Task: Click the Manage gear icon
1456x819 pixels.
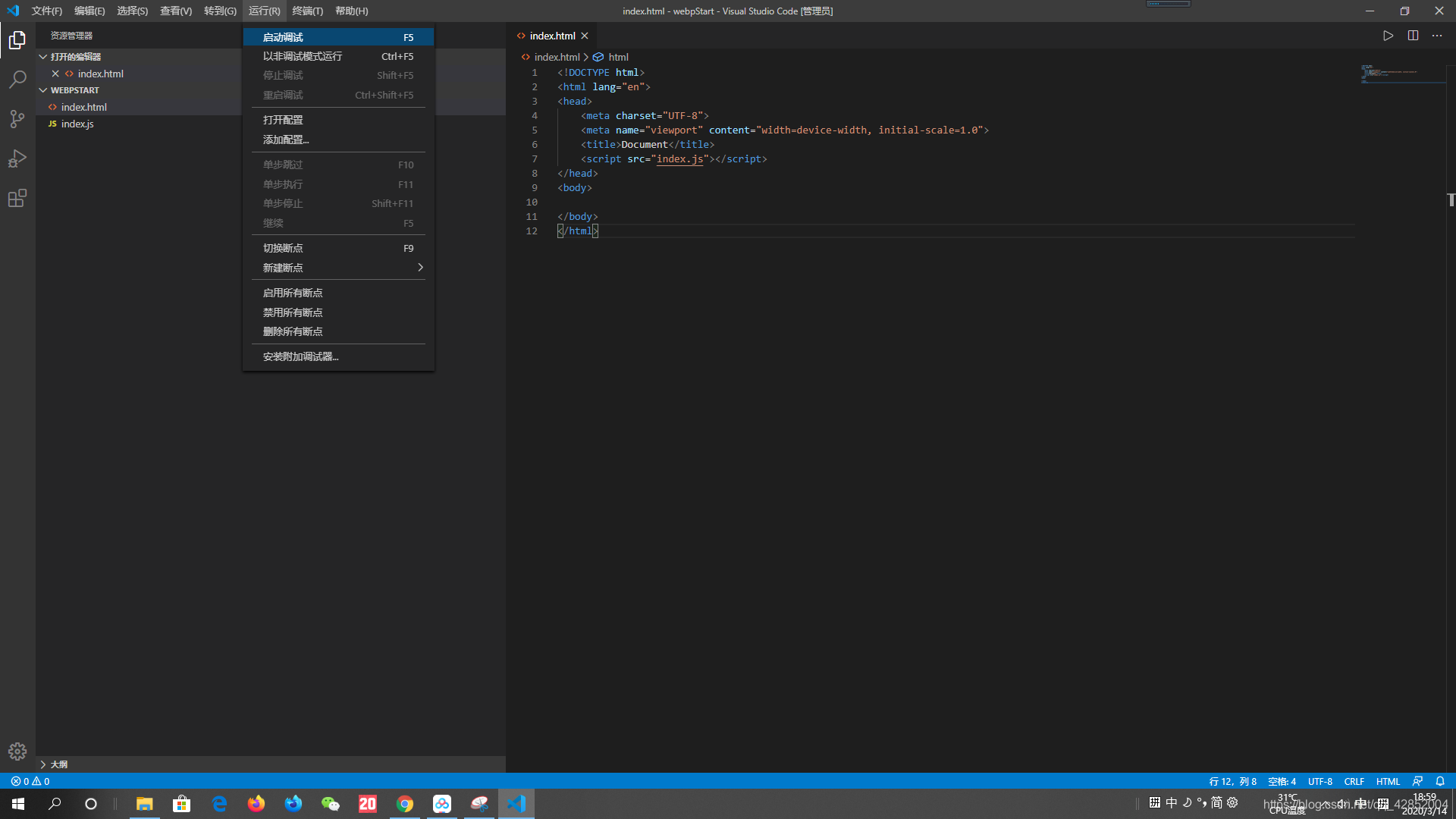Action: click(17, 751)
